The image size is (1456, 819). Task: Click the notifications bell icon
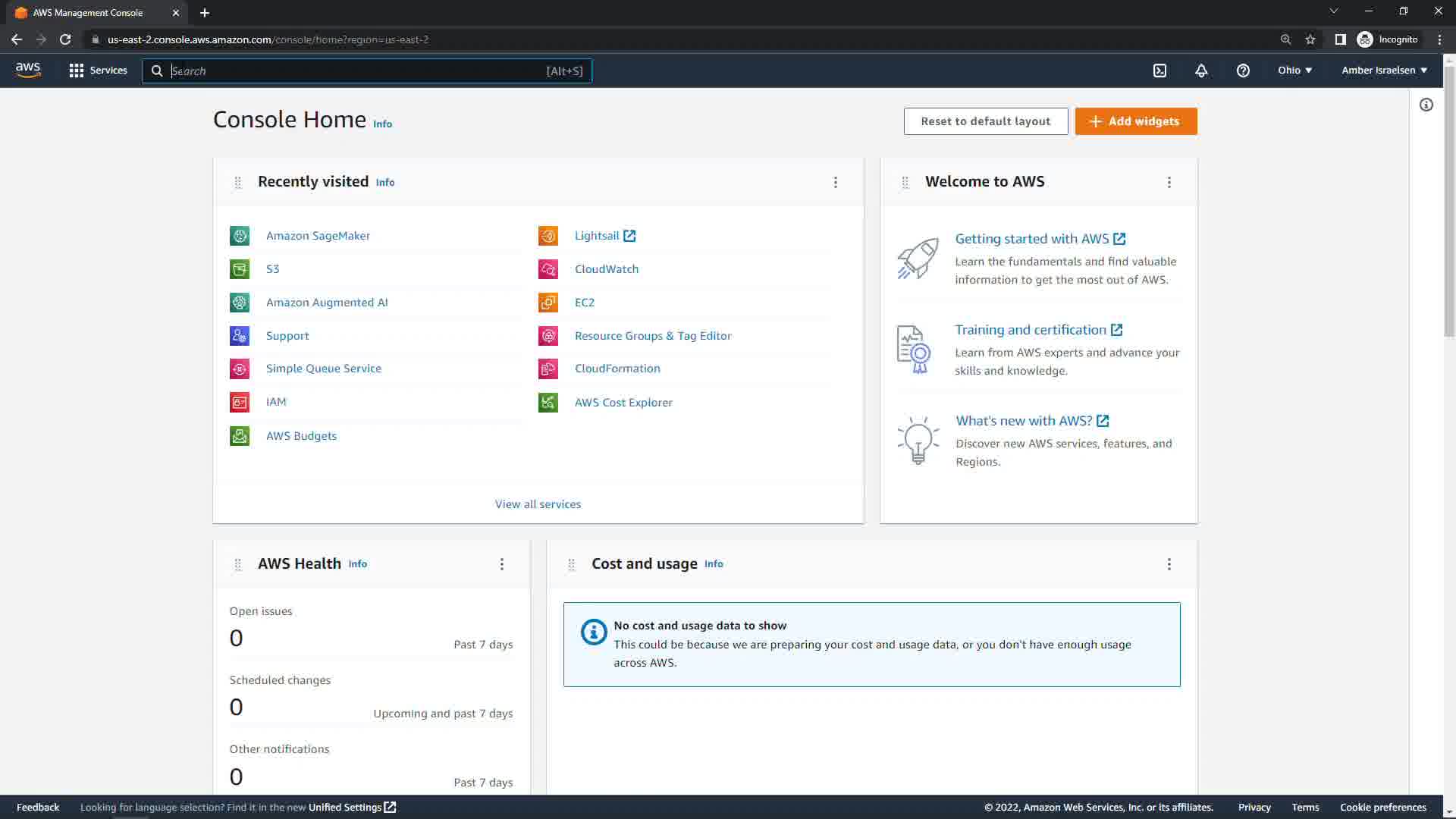pyautogui.click(x=1201, y=71)
